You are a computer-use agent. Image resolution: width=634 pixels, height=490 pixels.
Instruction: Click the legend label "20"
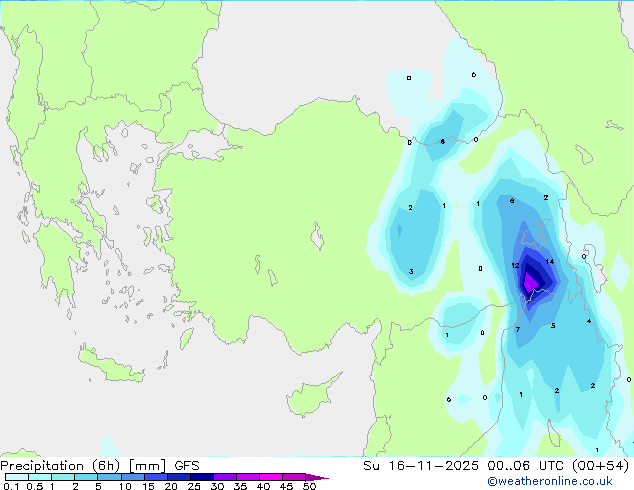[x=171, y=486]
